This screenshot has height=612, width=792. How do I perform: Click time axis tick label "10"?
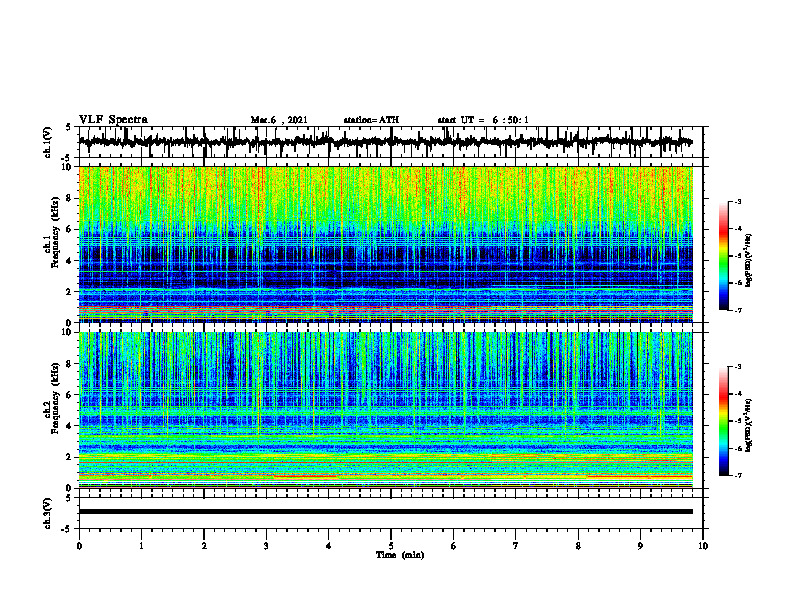[x=703, y=546]
